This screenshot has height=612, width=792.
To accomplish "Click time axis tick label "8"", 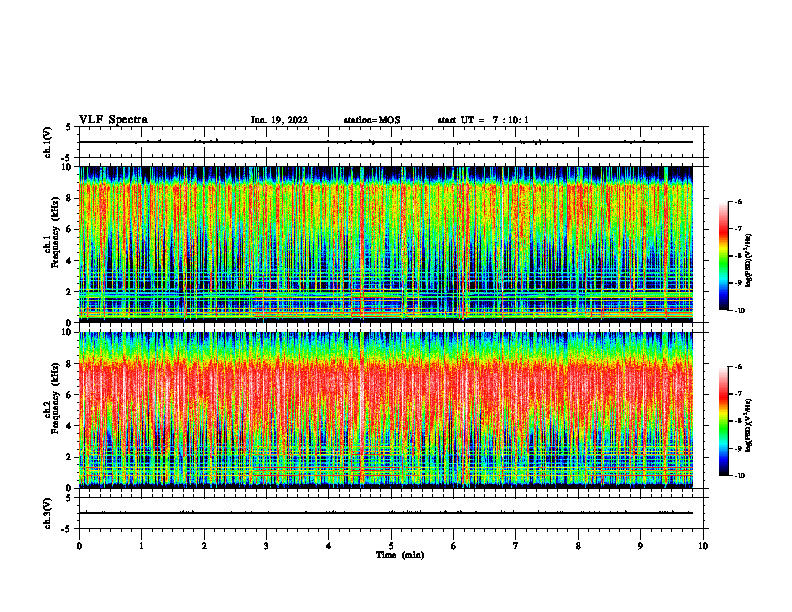I will click(578, 546).
